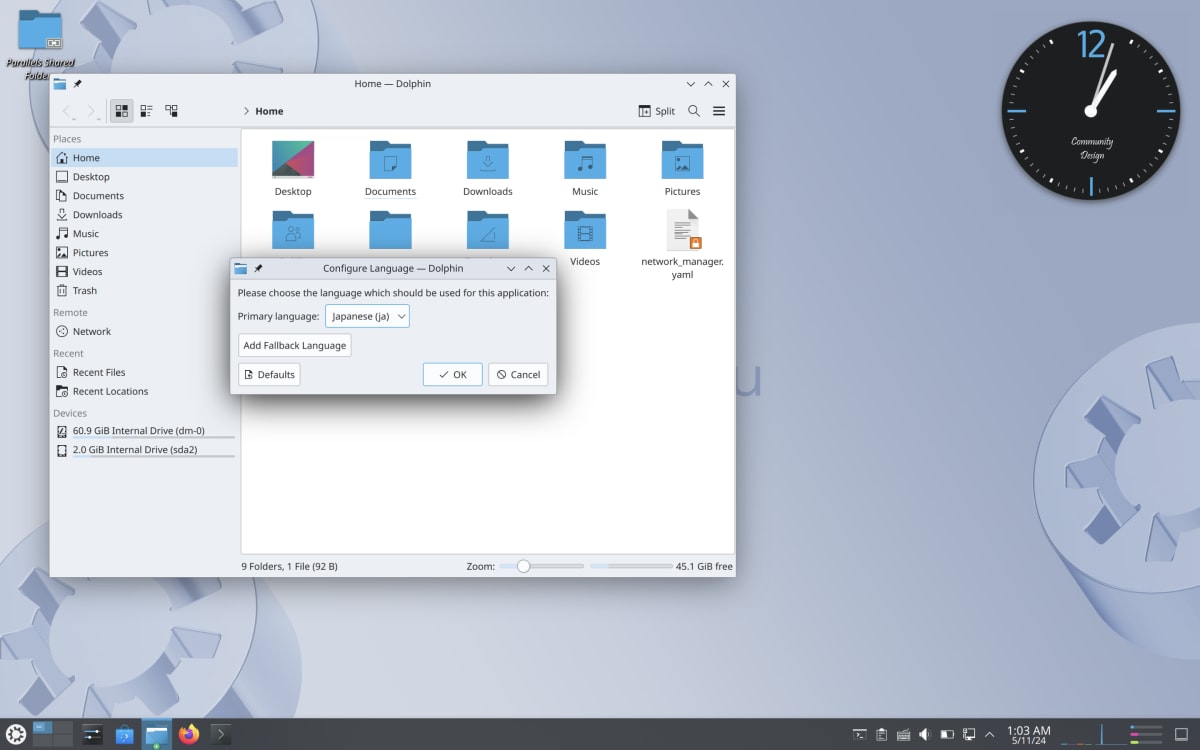Open Recent Locations in sidebar
1200x750 pixels.
[145, 391]
